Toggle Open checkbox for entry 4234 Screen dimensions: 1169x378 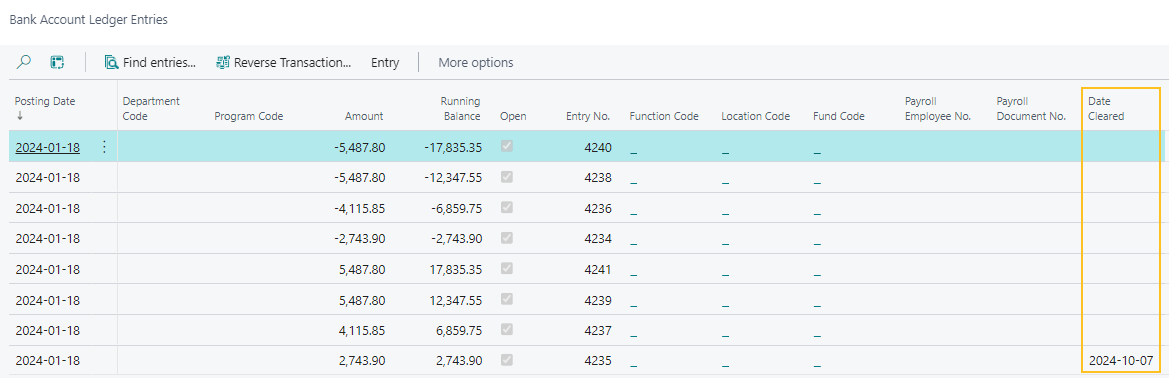507,238
